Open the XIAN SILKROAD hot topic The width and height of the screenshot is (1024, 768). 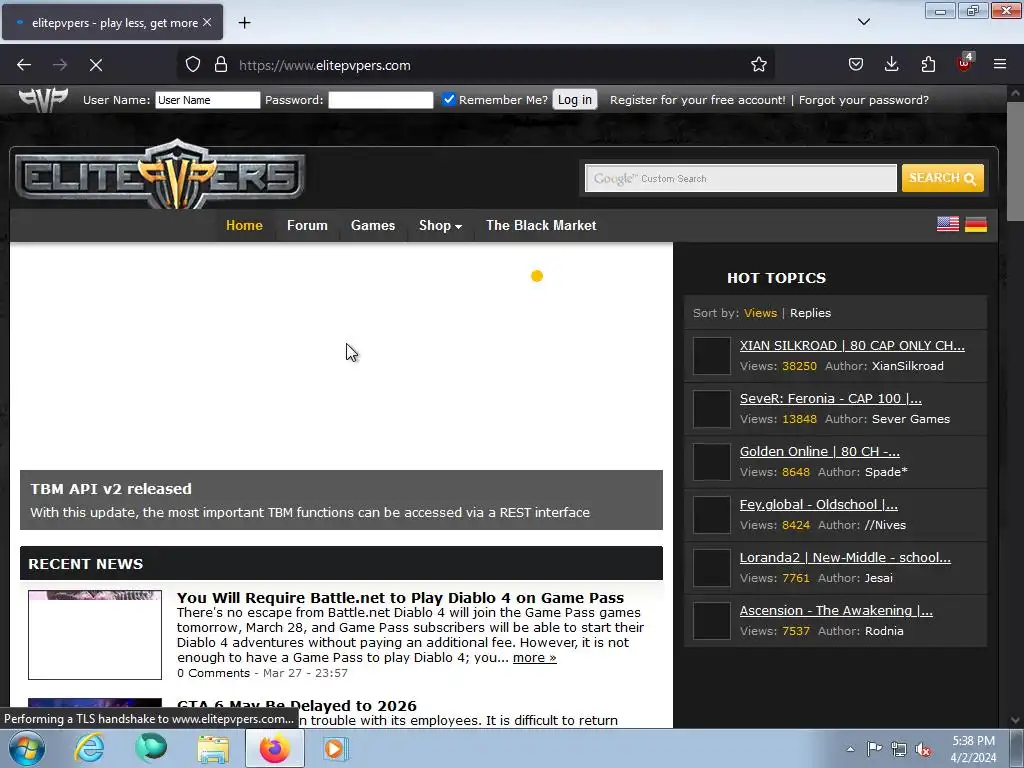tap(852, 345)
